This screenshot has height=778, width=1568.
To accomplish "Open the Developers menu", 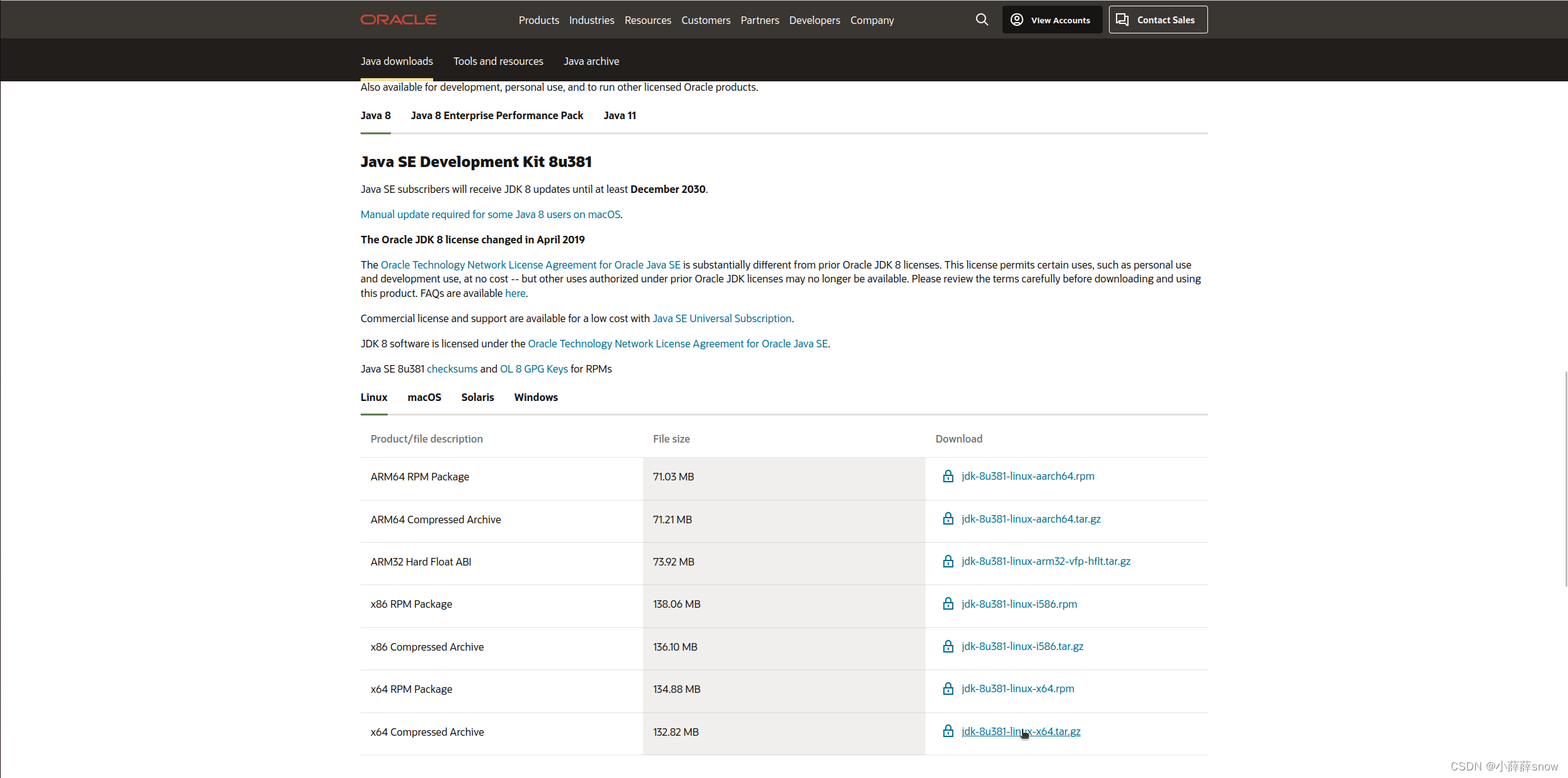I will (814, 20).
